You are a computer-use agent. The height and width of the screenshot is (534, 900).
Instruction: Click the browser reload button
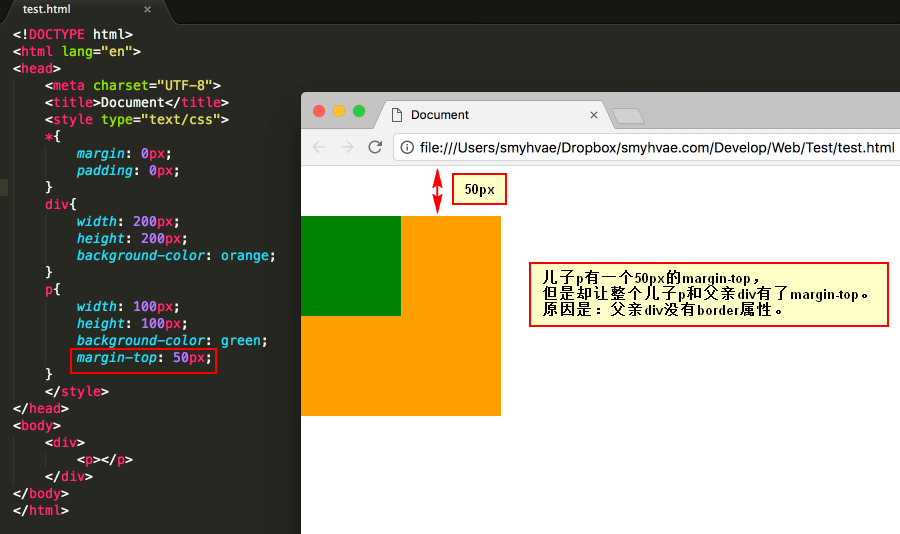(x=375, y=147)
